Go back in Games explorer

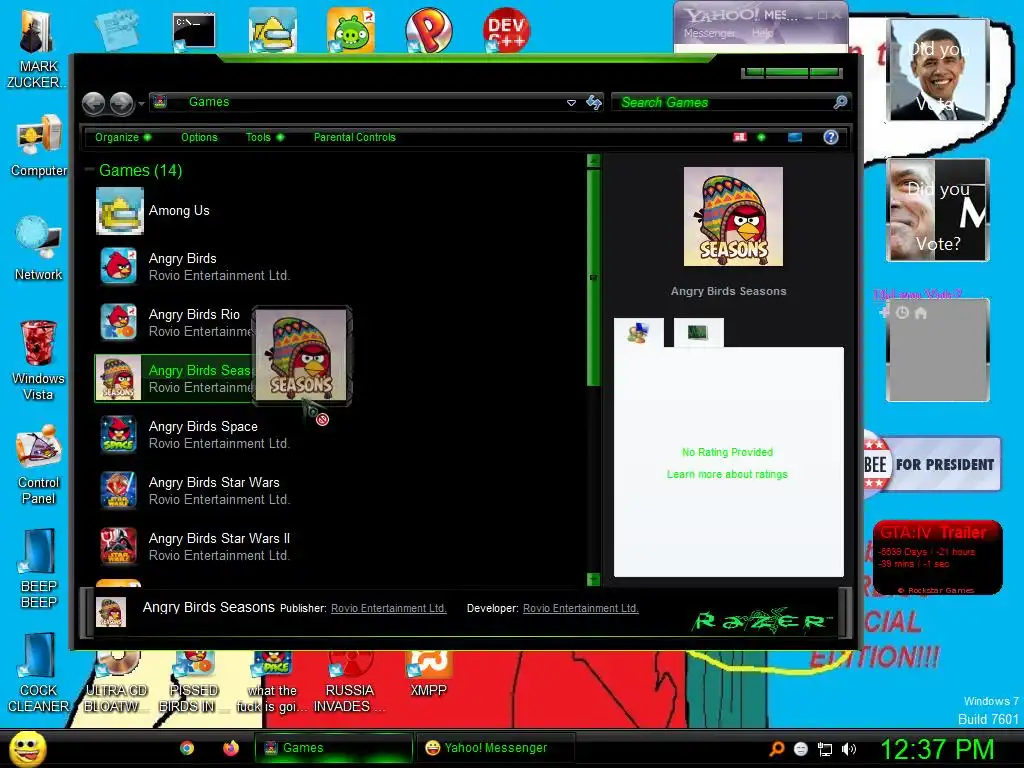(x=93, y=103)
